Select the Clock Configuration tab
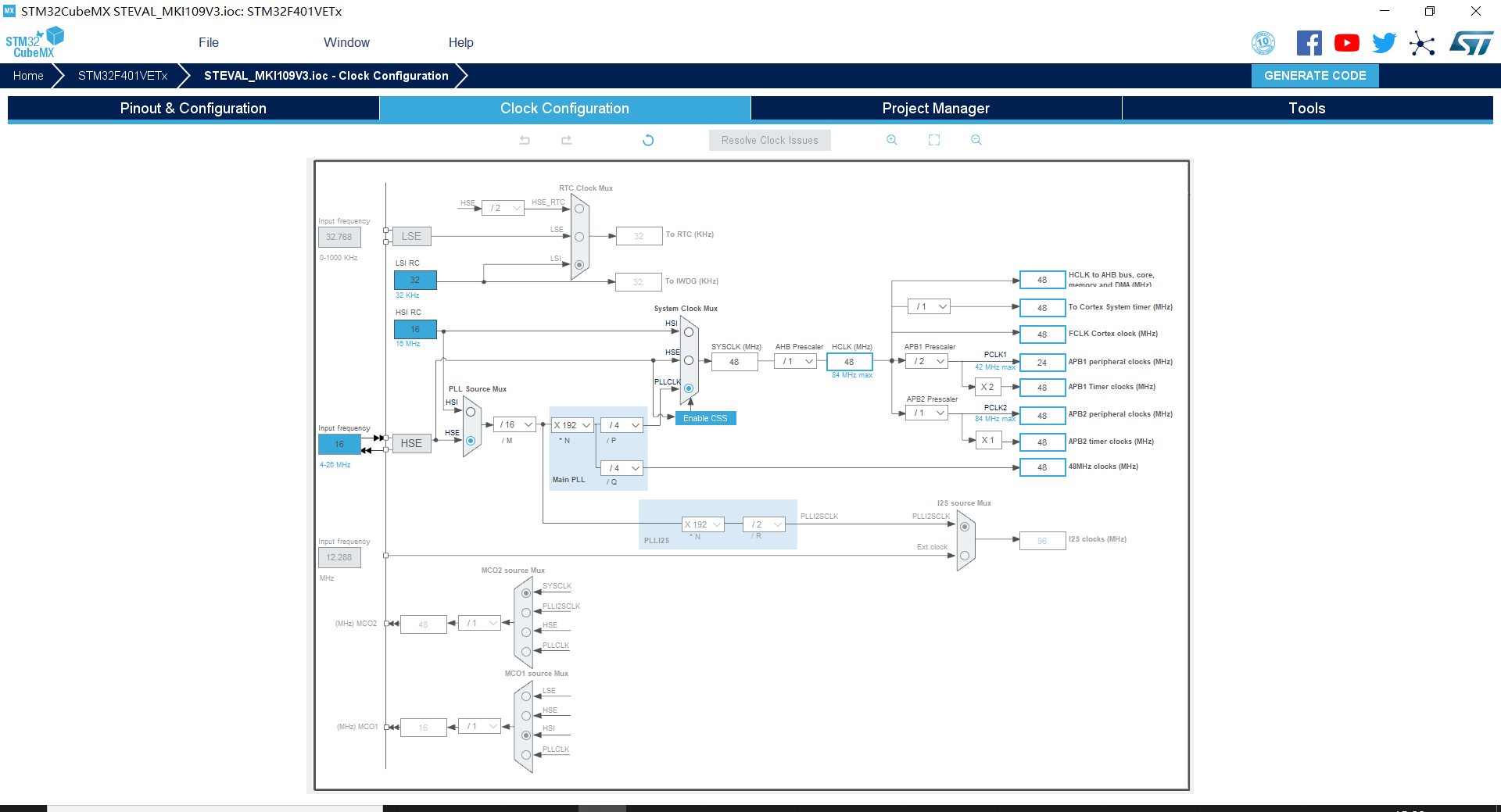Screen dimensions: 1501x812 tap(564, 108)
